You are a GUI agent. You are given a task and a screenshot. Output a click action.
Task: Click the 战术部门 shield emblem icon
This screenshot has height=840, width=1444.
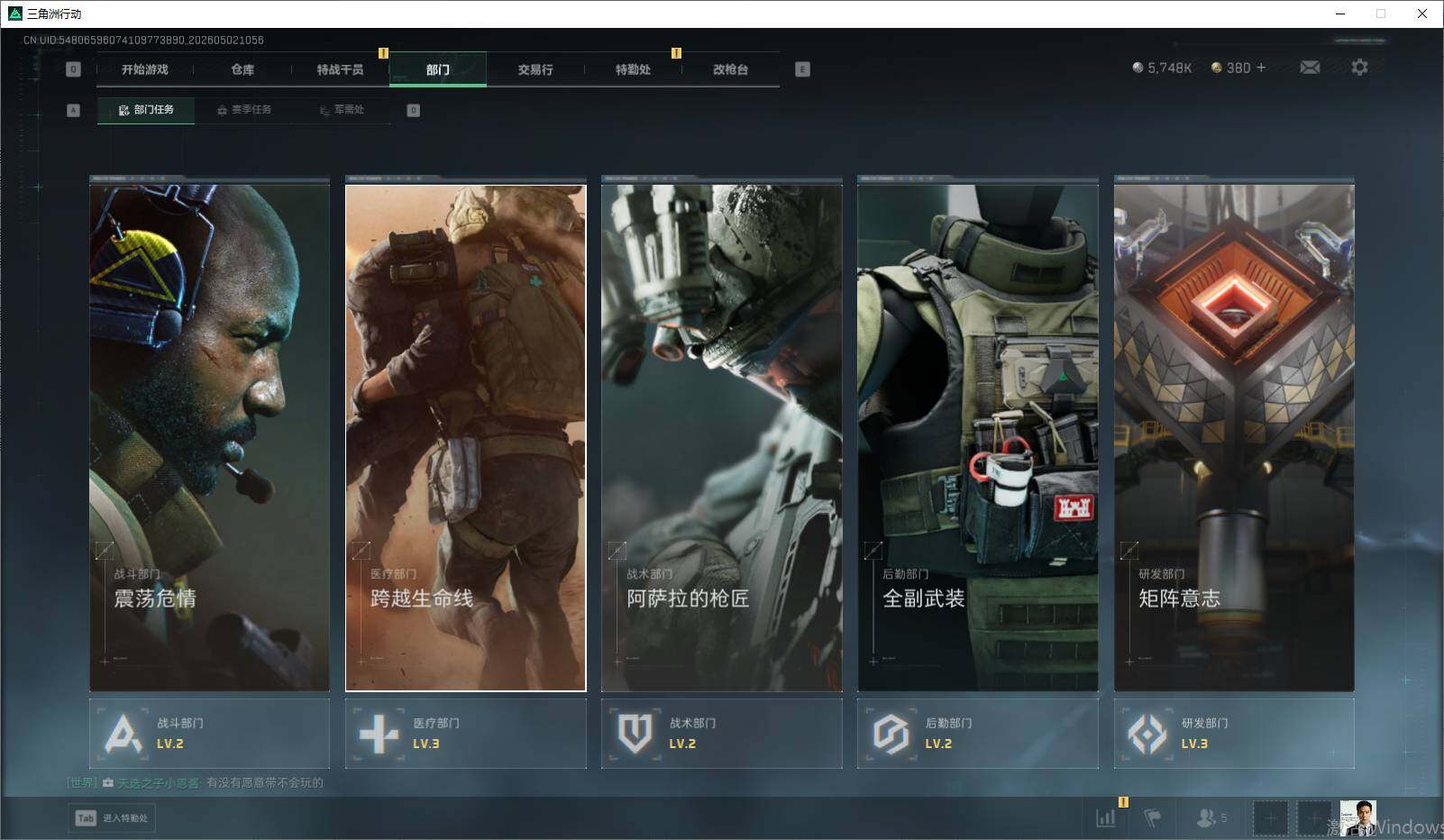coord(635,734)
